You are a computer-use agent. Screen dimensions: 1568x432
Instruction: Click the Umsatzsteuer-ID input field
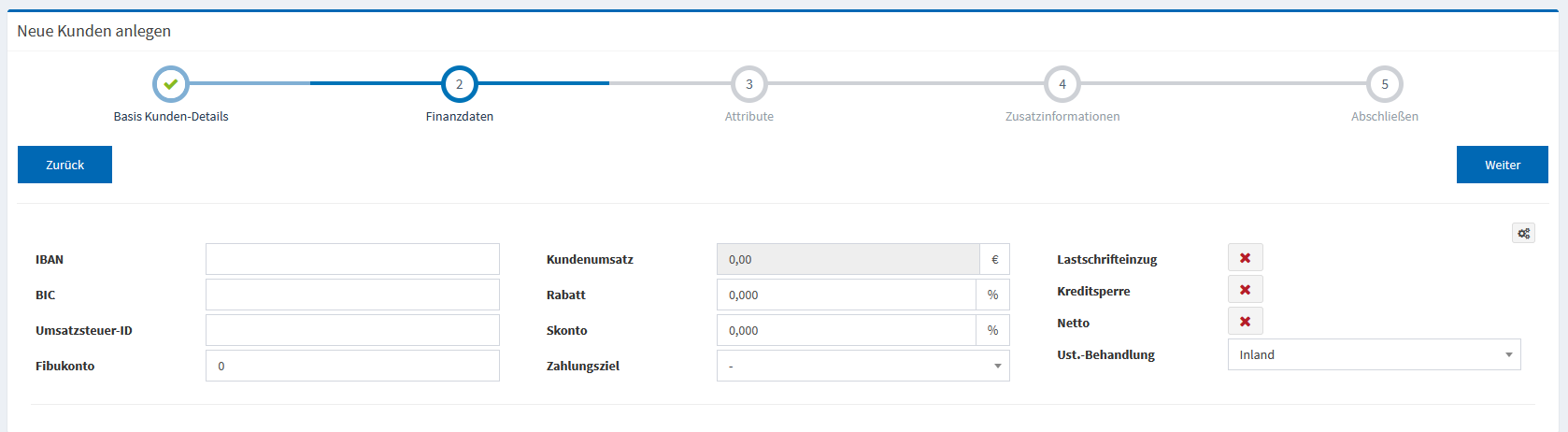(352, 331)
